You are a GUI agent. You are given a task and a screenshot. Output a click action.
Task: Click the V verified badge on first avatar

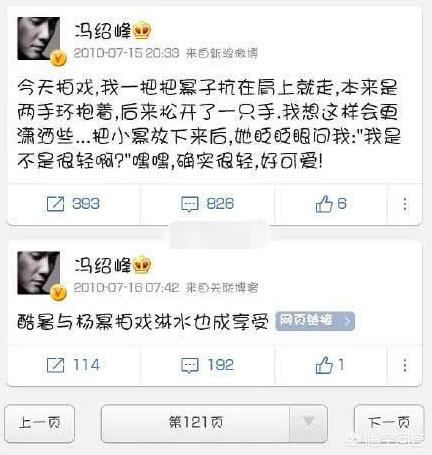(59, 59)
